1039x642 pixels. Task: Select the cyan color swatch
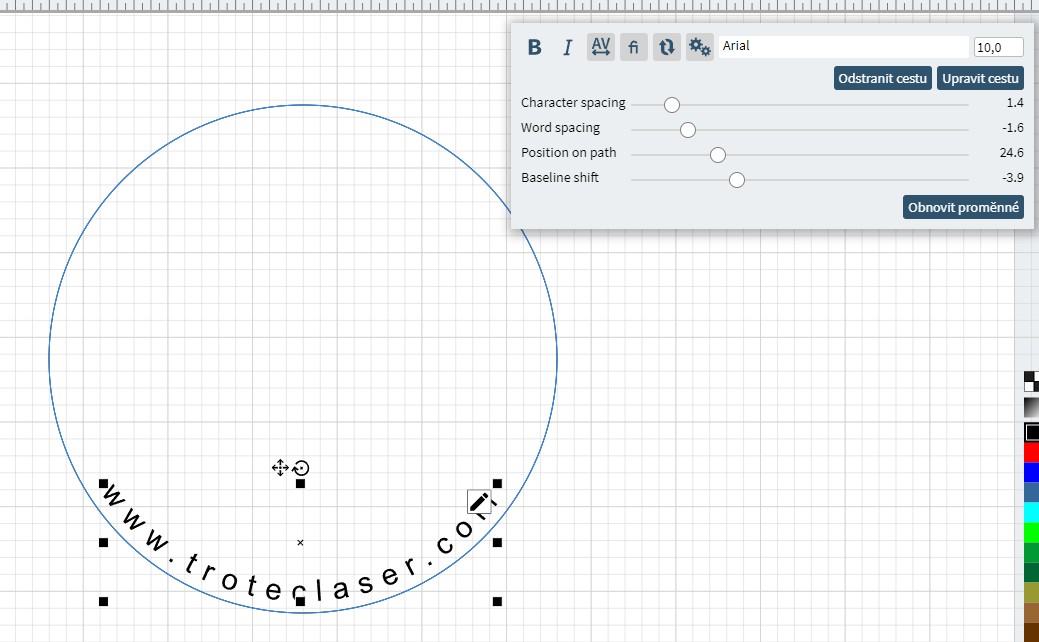click(1031, 512)
